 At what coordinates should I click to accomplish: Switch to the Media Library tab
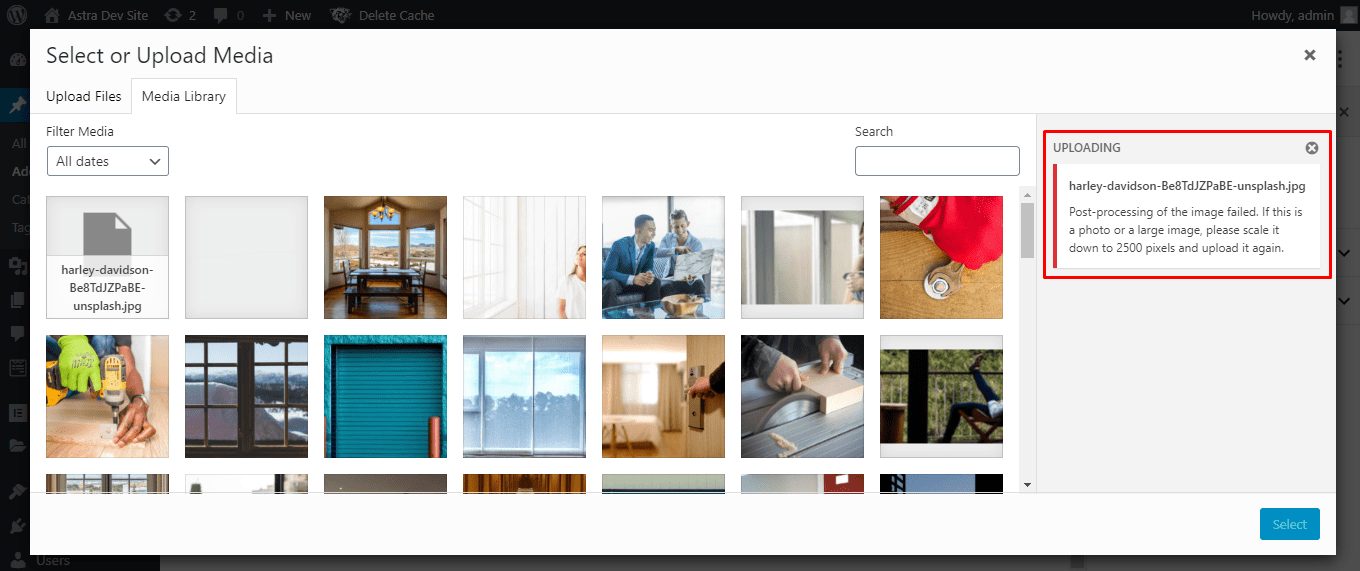pyautogui.click(x=184, y=96)
